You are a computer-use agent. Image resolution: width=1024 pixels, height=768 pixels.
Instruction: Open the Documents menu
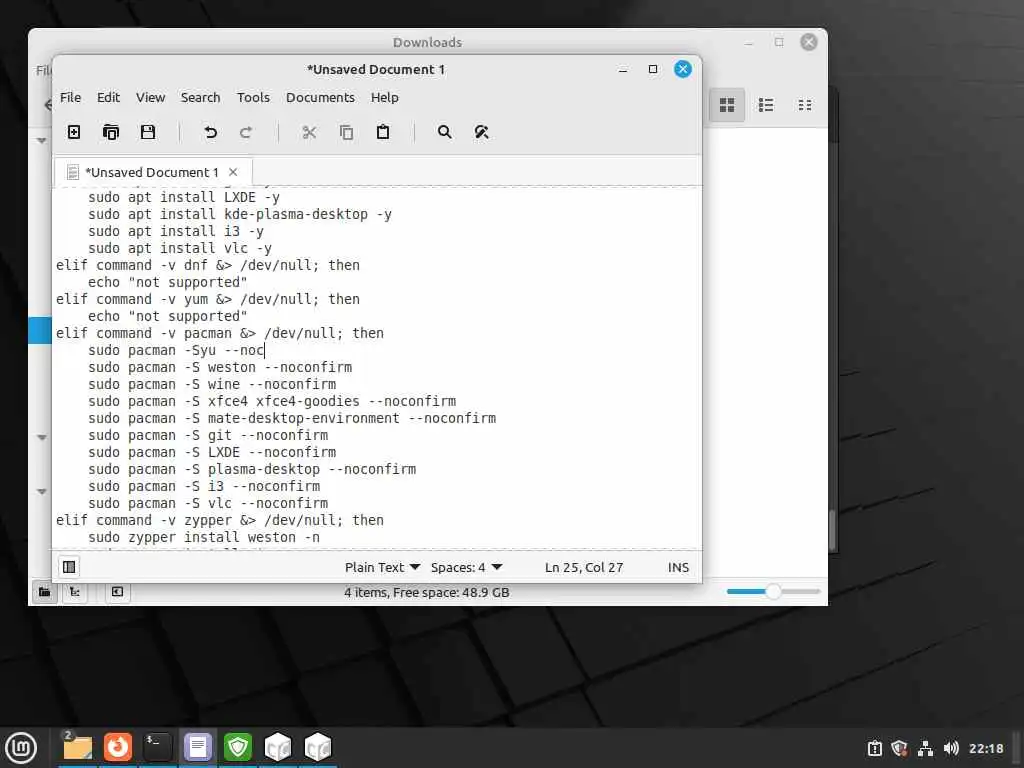click(x=320, y=97)
